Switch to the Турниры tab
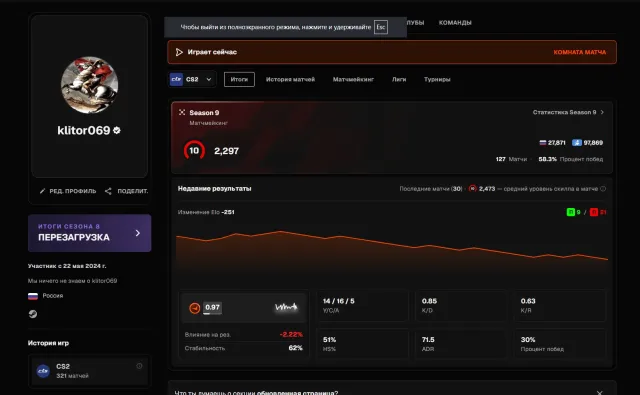640x395 pixels. [437, 79]
